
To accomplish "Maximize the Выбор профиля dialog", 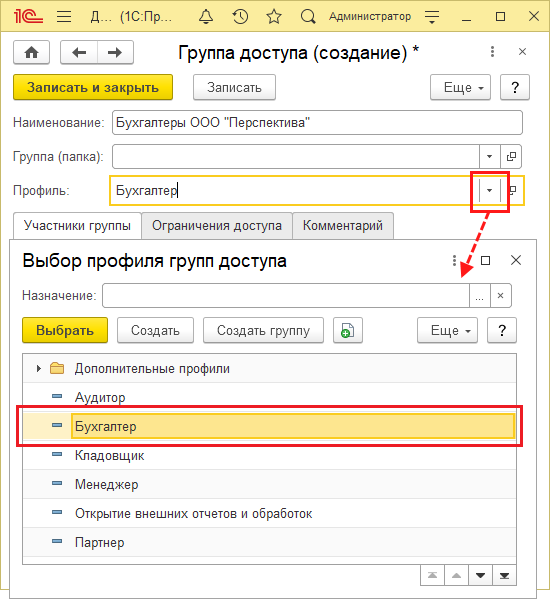I will coord(485,261).
